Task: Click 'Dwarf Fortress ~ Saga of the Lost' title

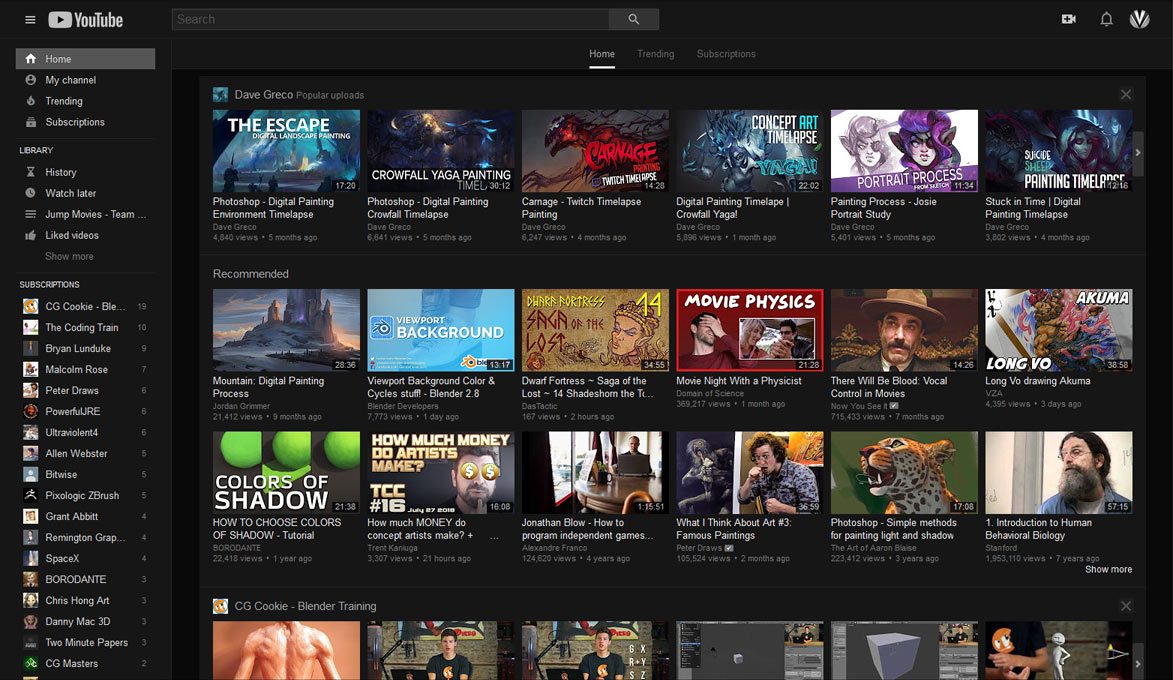Action: [x=589, y=387]
